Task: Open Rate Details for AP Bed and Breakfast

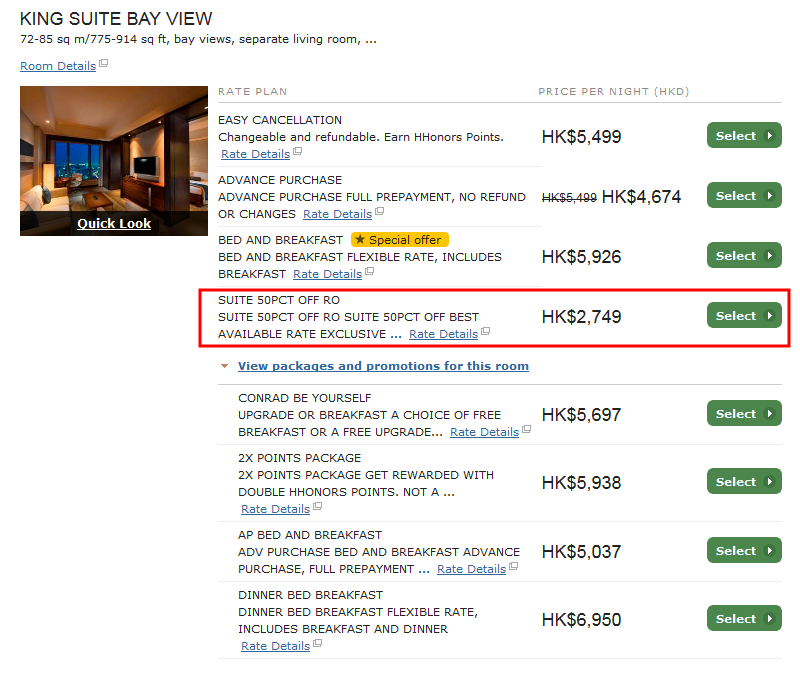Action: click(x=471, y=569)
